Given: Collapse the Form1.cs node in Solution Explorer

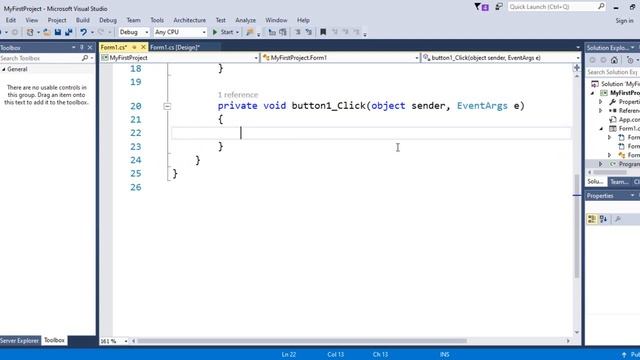Looking at the screenshot, I should [x=601, y=129].
